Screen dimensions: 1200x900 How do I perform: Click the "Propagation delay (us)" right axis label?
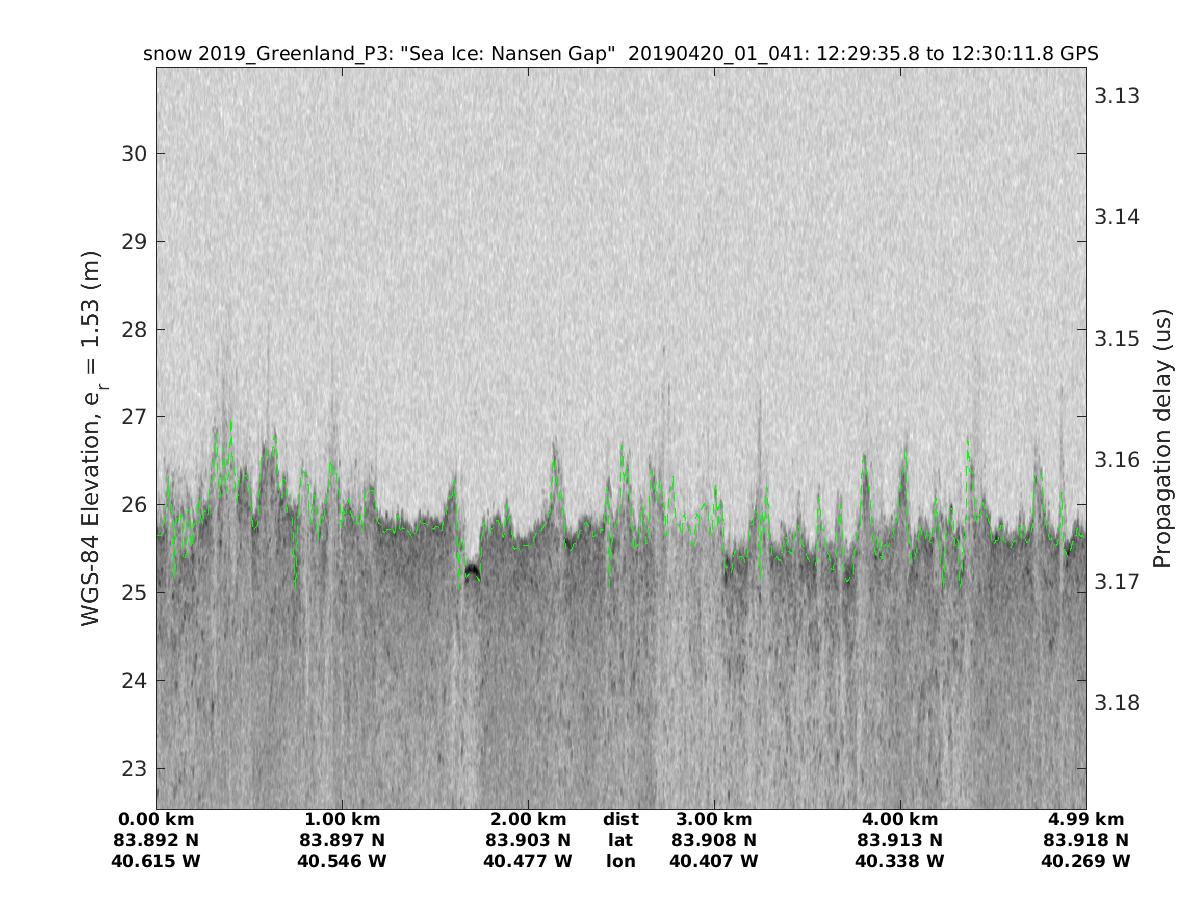[1162, 439]
